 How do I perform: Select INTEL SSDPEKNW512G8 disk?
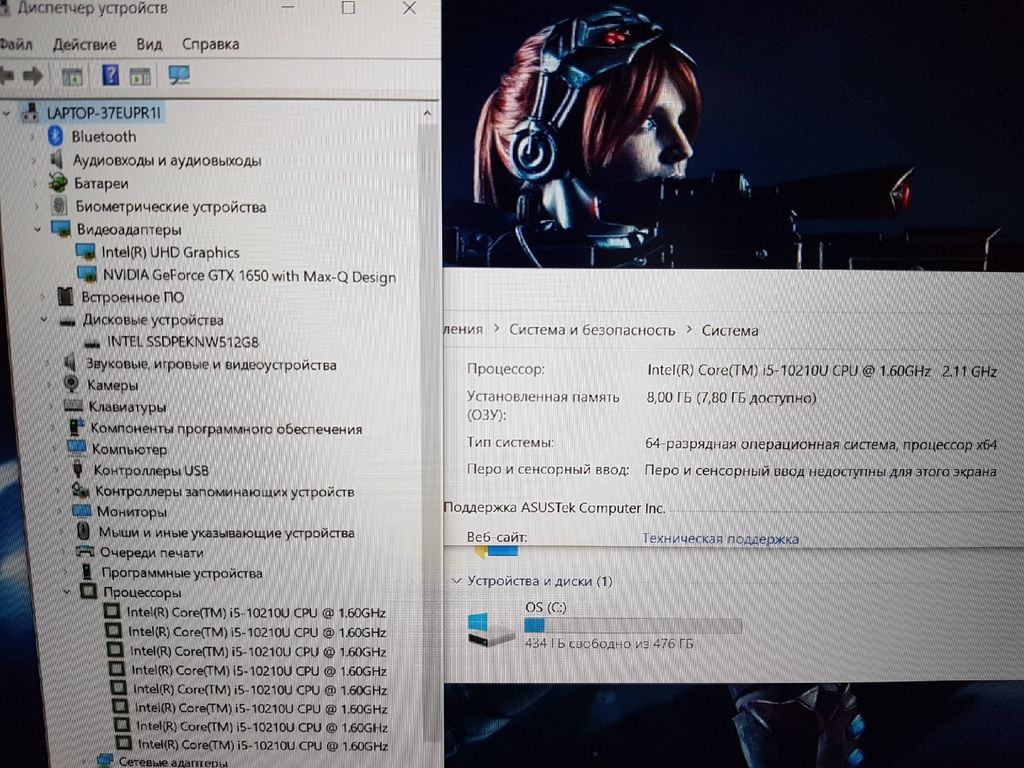pyautogui.click(x=183, y=342)
